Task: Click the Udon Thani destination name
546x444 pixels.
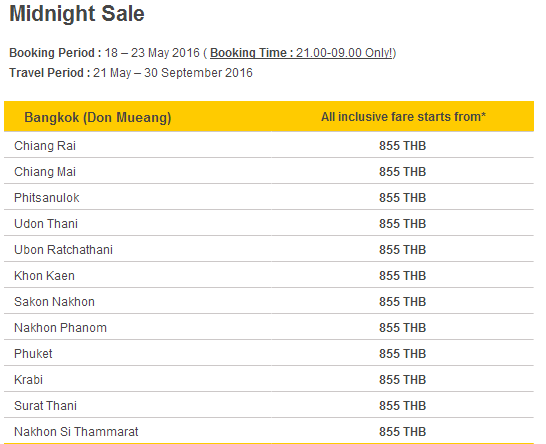Action: pos(46,224)
